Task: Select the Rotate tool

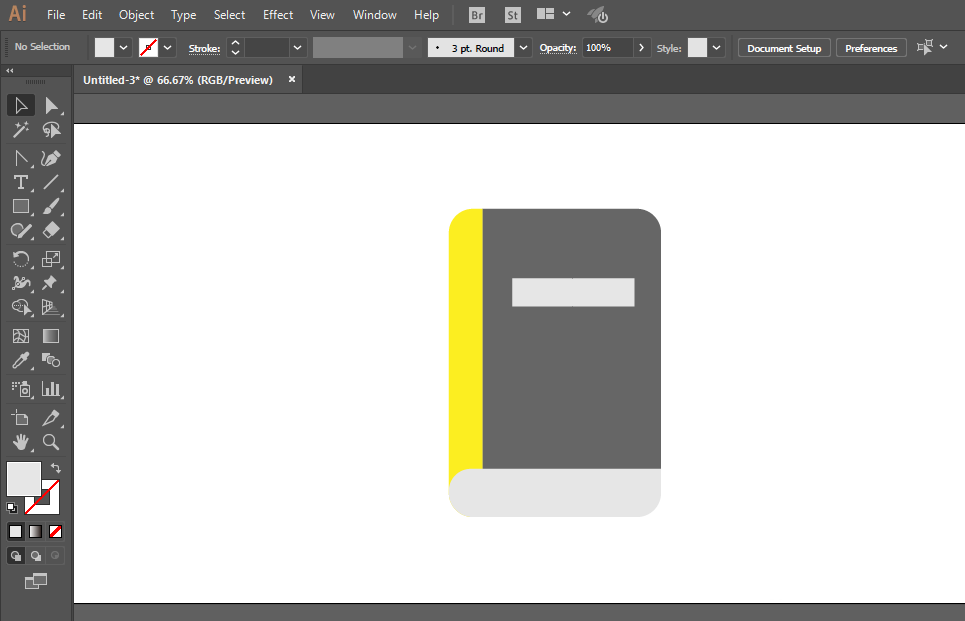Action: (x=21, y=259)
